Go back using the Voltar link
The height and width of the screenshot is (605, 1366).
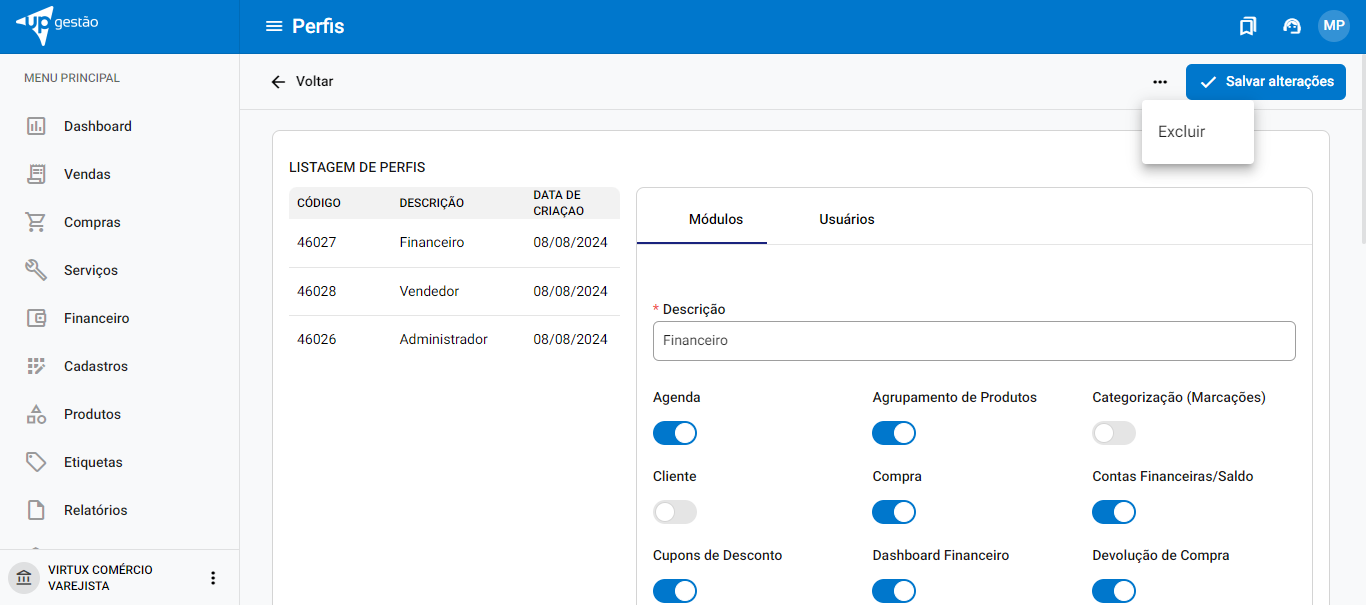(302, 82)
